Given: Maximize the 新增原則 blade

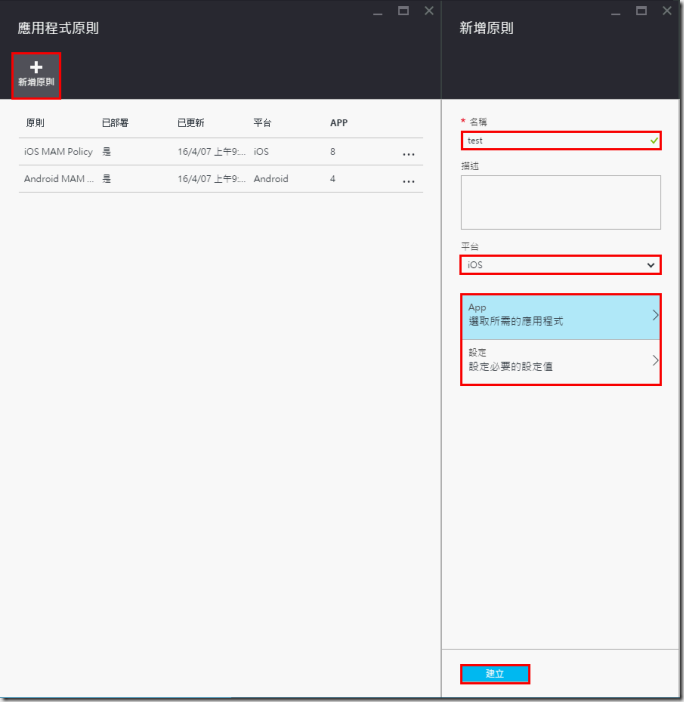Looking at the screenshot, I should point(639,11).
